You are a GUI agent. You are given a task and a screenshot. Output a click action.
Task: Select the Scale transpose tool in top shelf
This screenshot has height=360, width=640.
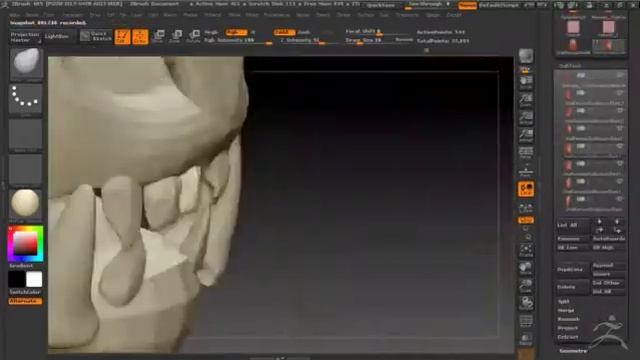(176, 37)
